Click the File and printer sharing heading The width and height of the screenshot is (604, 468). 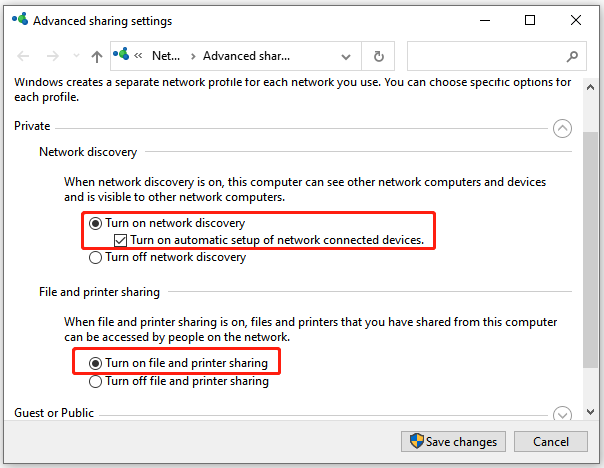point(99,292)
